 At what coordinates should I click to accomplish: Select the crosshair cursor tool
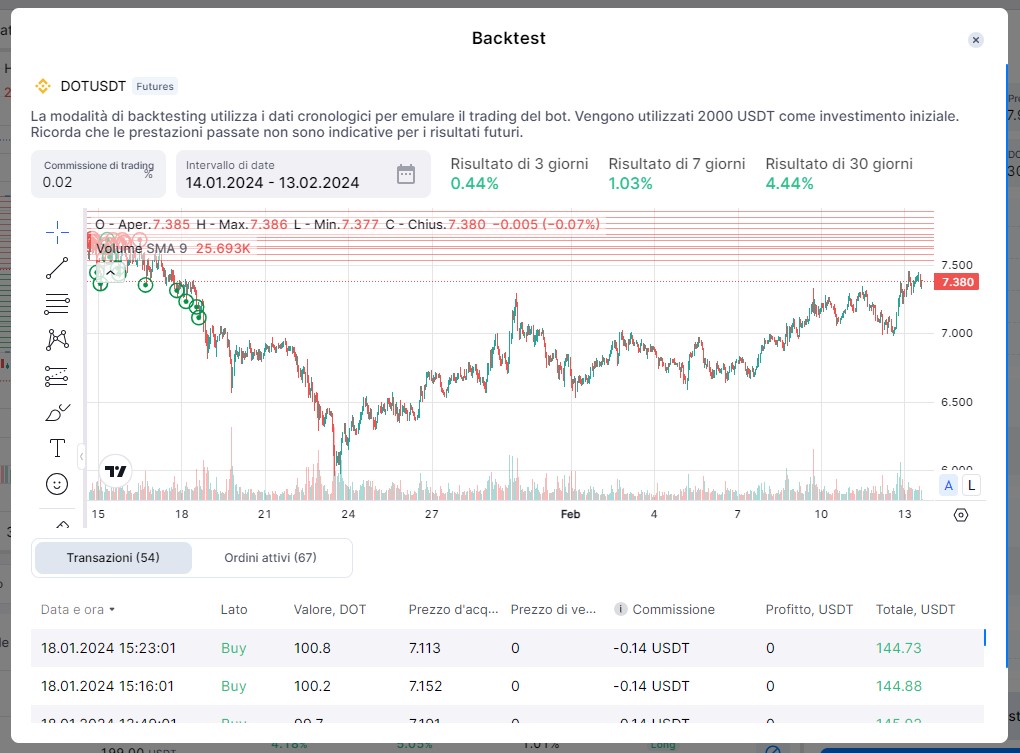click(x=57, y=232)
